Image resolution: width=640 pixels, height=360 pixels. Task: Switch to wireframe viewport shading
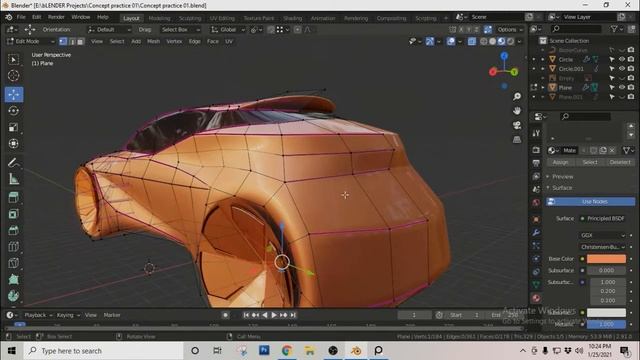484,41
